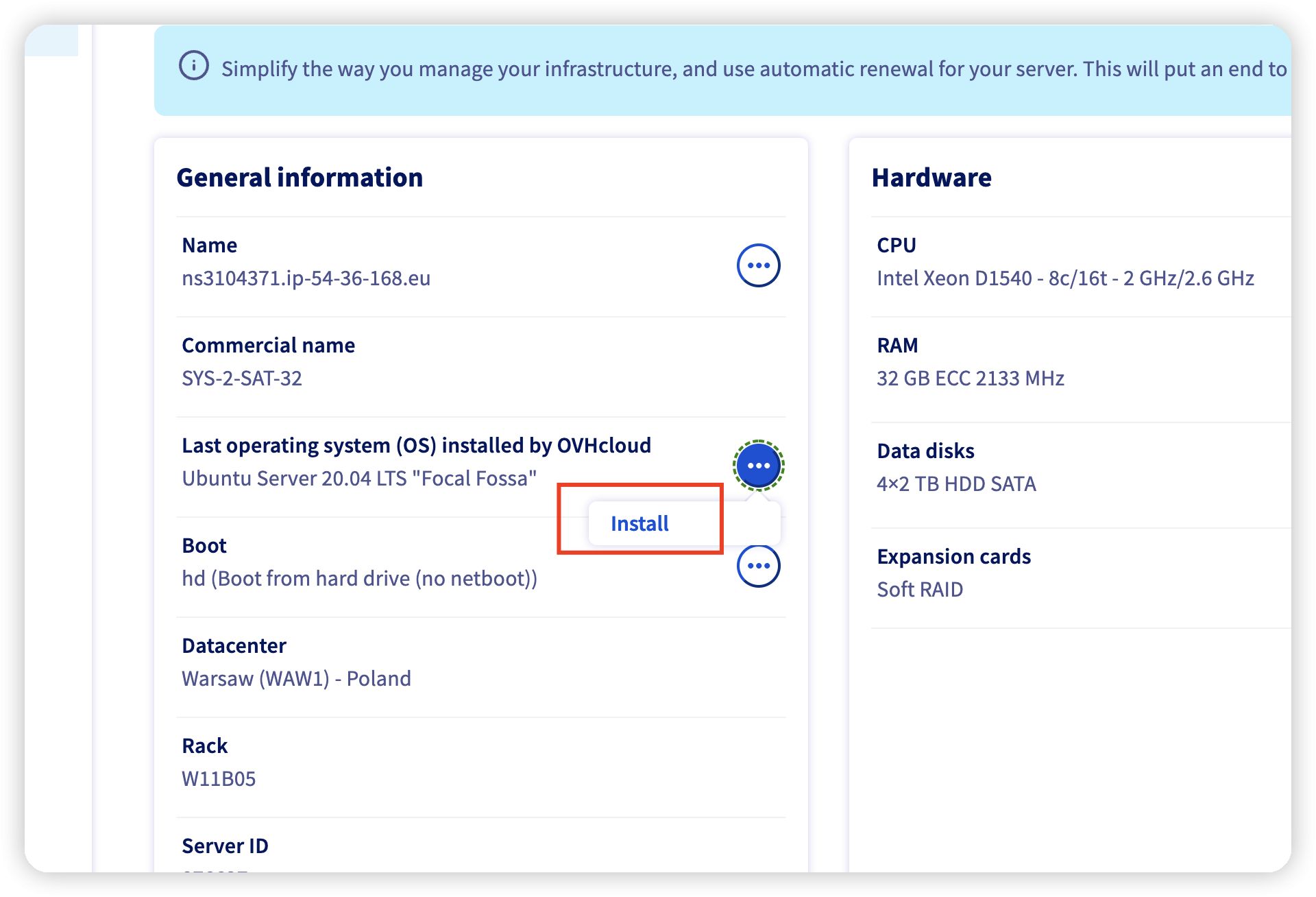Click the Warsaw (WAW1) datacenter value

click(x=296, y=679)
